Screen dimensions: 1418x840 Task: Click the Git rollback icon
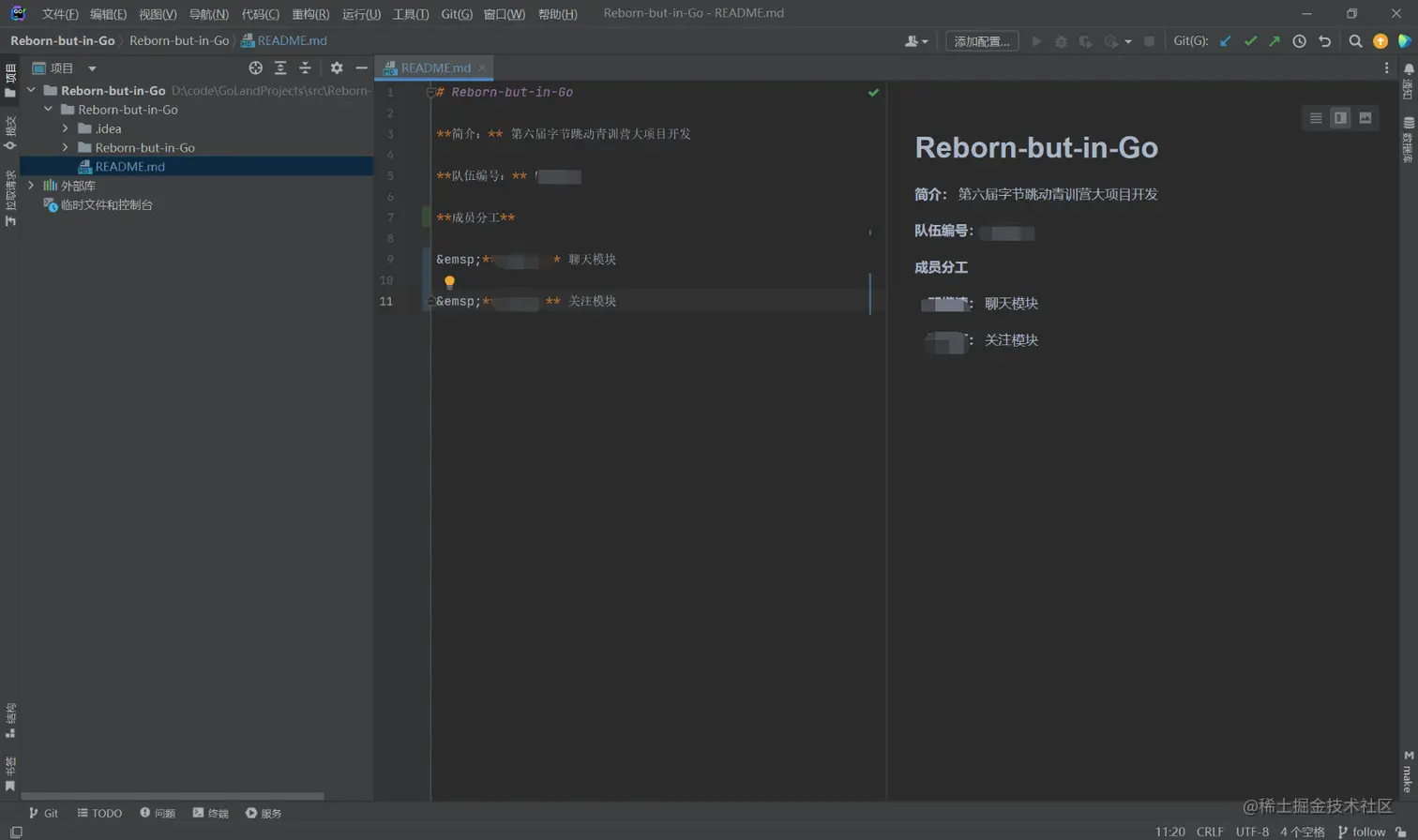pos(1324,41)
